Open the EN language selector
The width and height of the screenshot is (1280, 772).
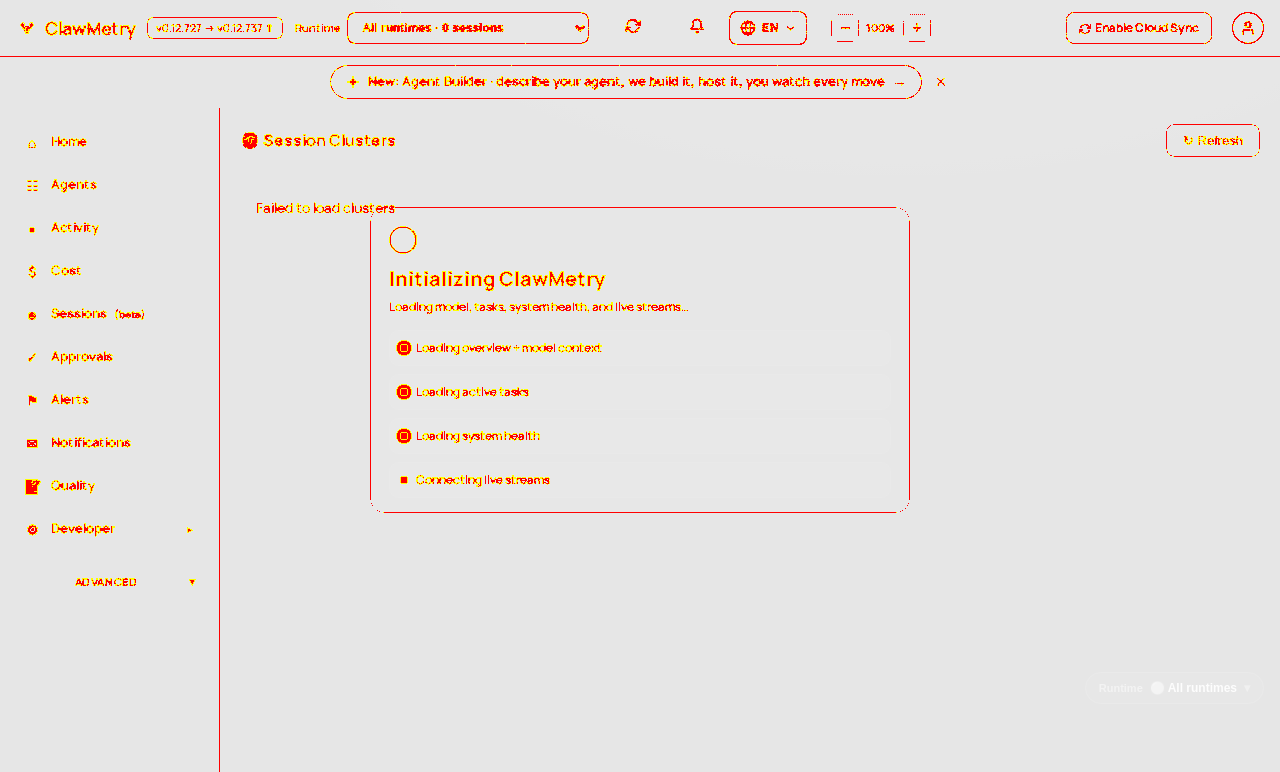tap(768, 28)
